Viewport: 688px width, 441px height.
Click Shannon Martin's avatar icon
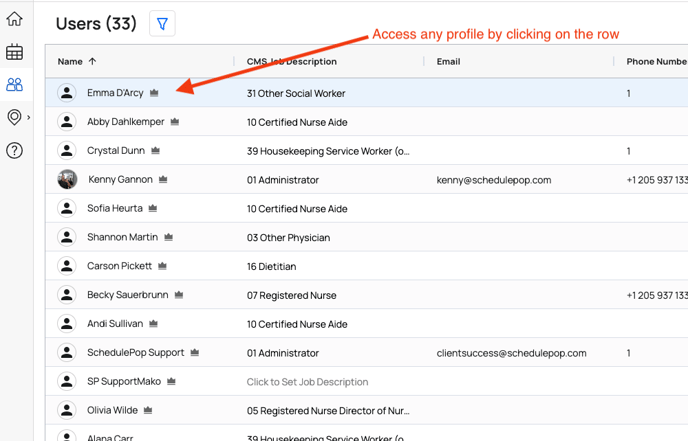(67, 237)
